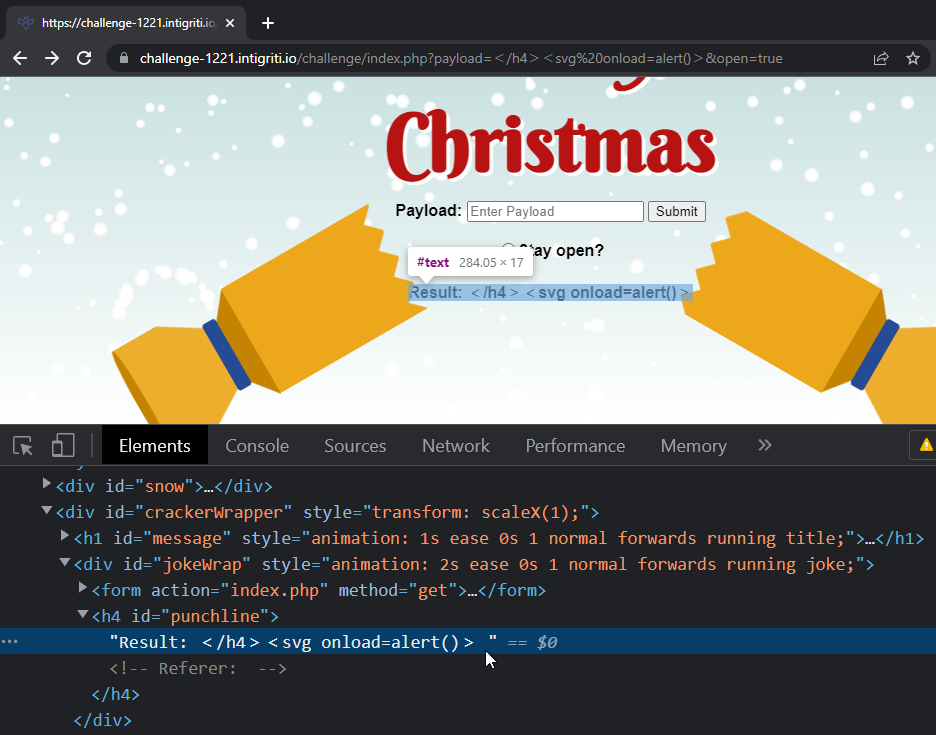Reload the current page

point(85,58)
